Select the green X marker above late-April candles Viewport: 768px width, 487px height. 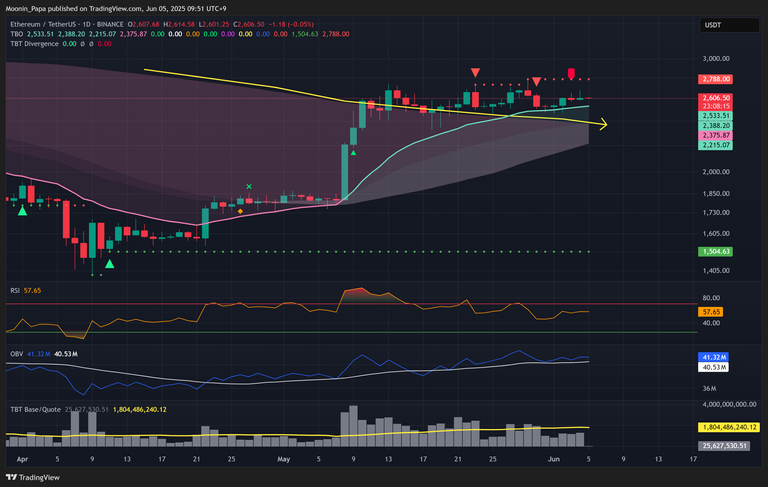point(249,187)
